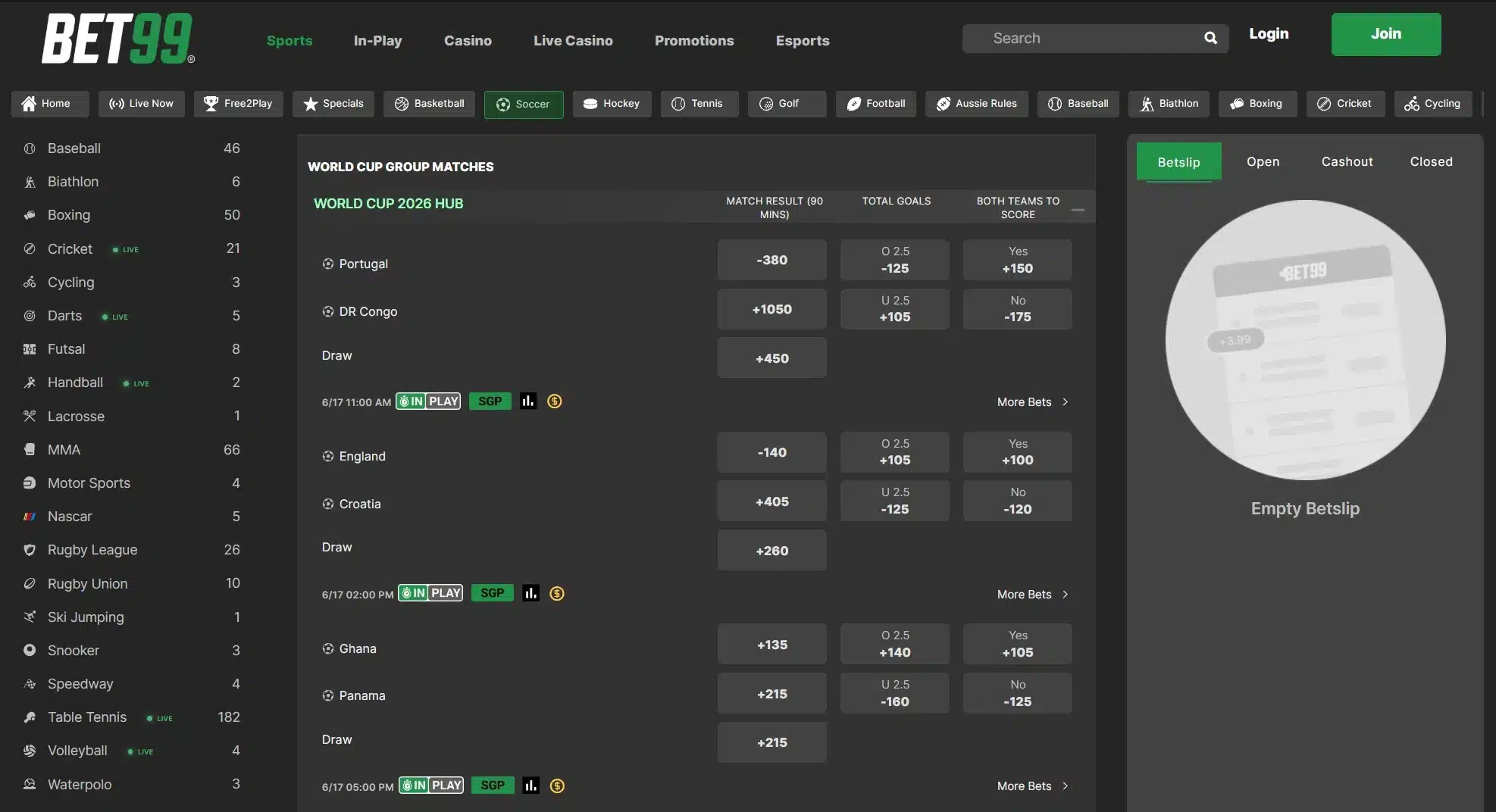The image size is (1496, 812).
Task: Switch to the Betslip tab
Action: [1178, 161]
